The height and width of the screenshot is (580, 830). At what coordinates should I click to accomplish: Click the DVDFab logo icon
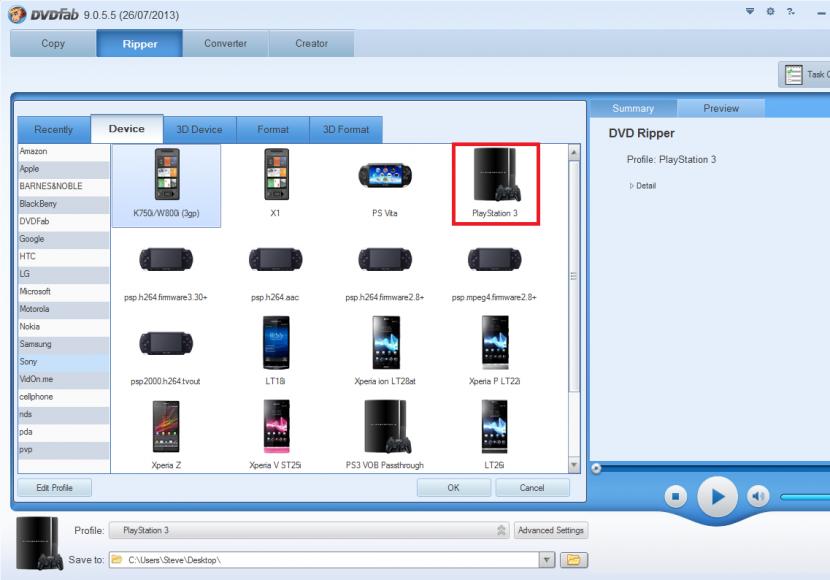coord(17,14)
